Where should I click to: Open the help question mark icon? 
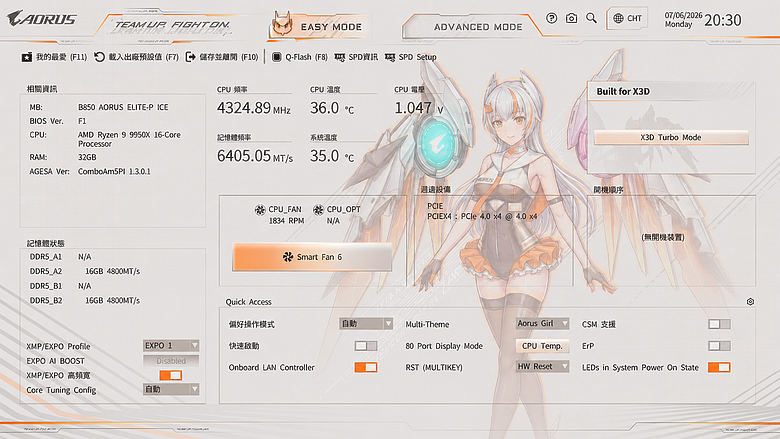point(551,18)
